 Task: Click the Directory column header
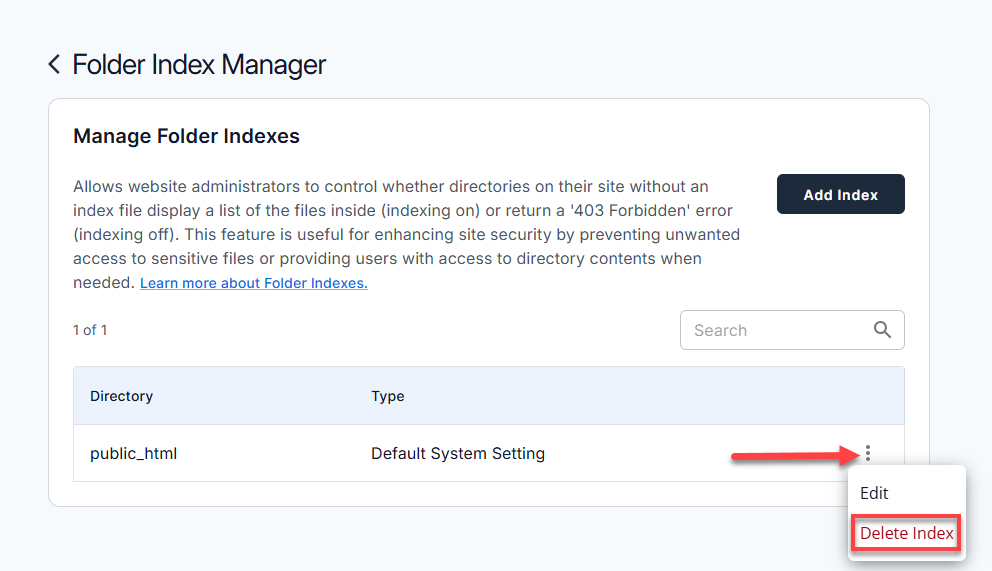click(121, 396)
